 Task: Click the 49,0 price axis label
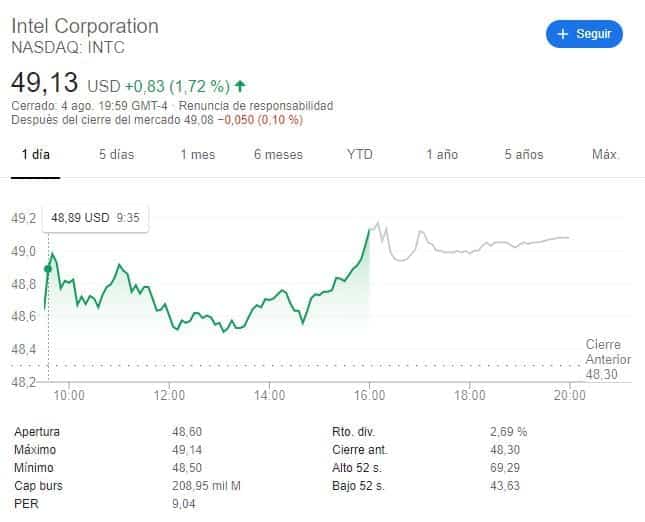pos(24,251)
